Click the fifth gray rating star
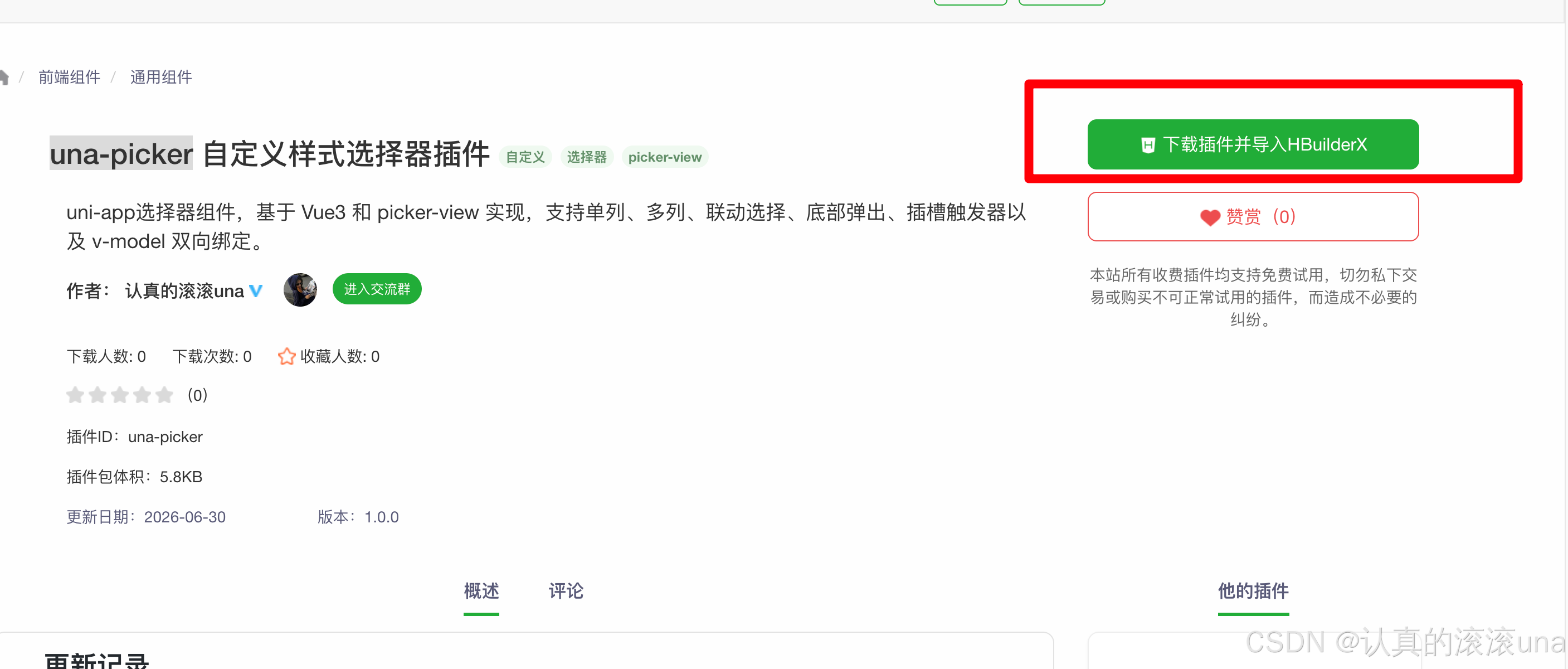The width and height of the screenshot is (1568, 669). [164, 395]
